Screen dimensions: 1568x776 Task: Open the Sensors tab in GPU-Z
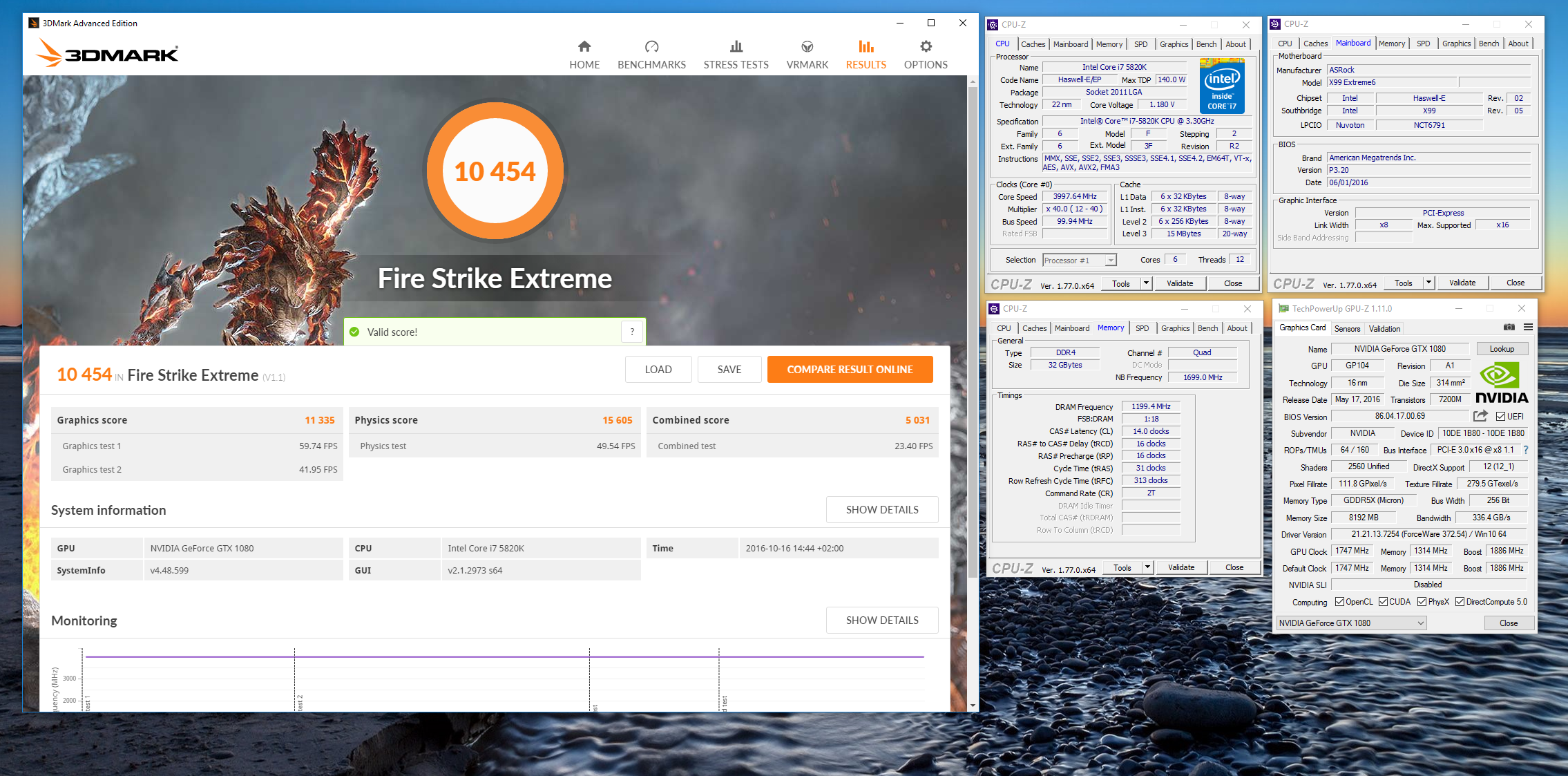tap(1347, 329)
